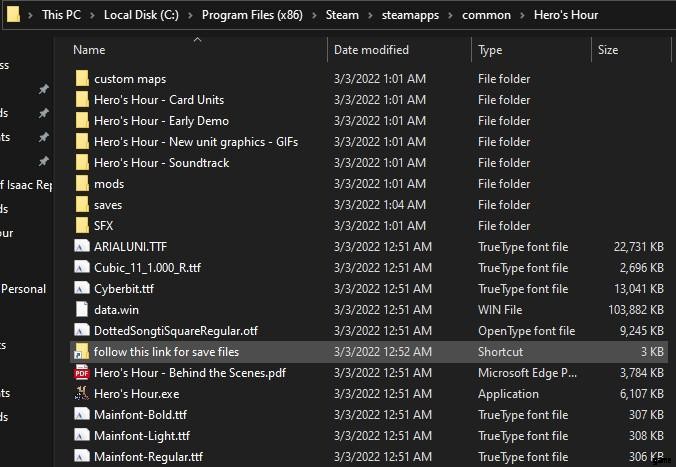This screenshot has height=467, width=676.
Task: Click the mods folder icon
Action: (x=82, y=184)
